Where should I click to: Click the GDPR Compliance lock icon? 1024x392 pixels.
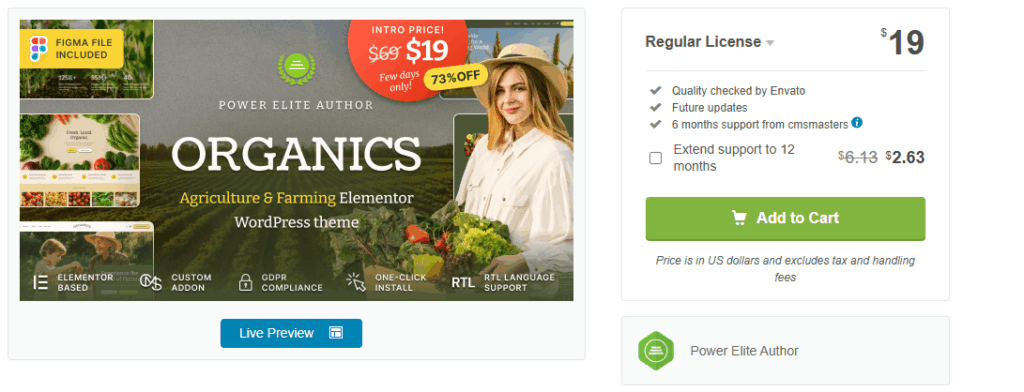(x=246, y=282)
